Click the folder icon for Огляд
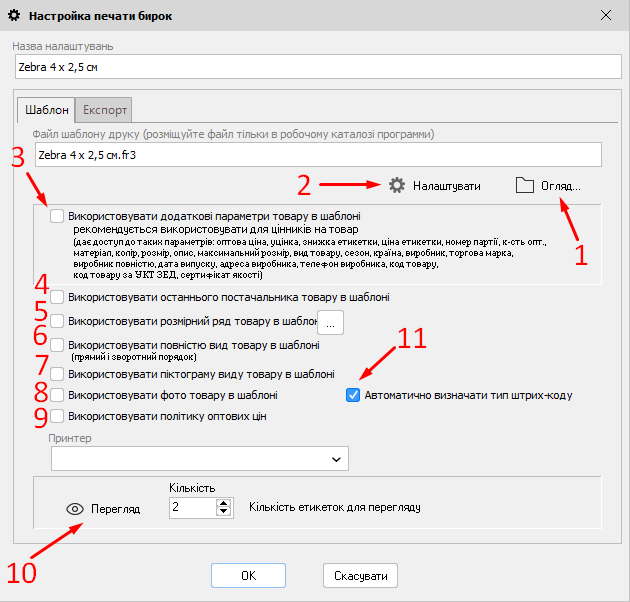 click(525, 185)
